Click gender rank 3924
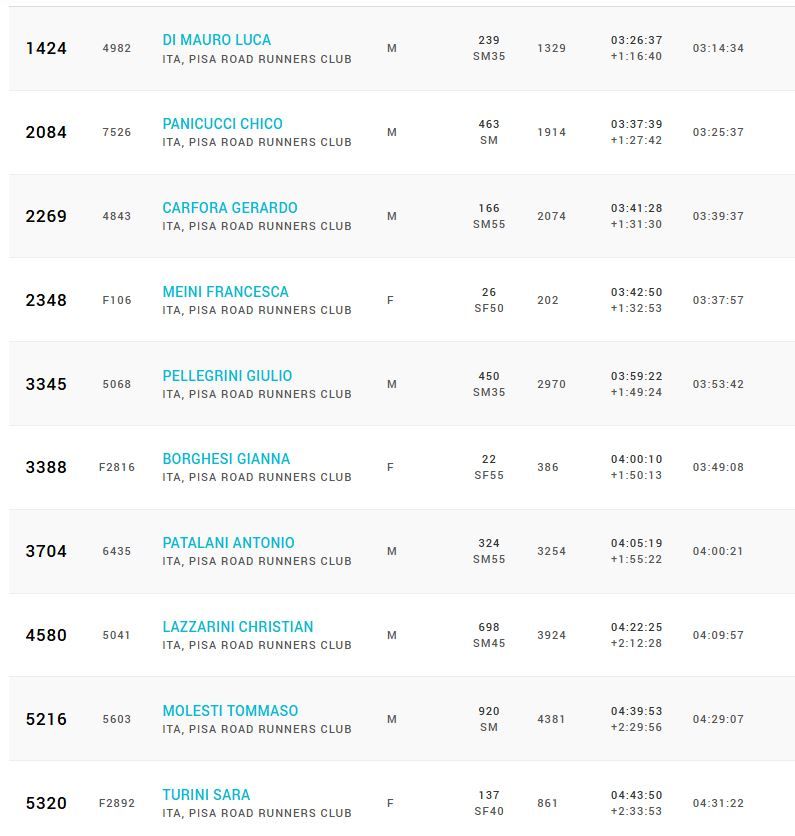 (551, 635)
